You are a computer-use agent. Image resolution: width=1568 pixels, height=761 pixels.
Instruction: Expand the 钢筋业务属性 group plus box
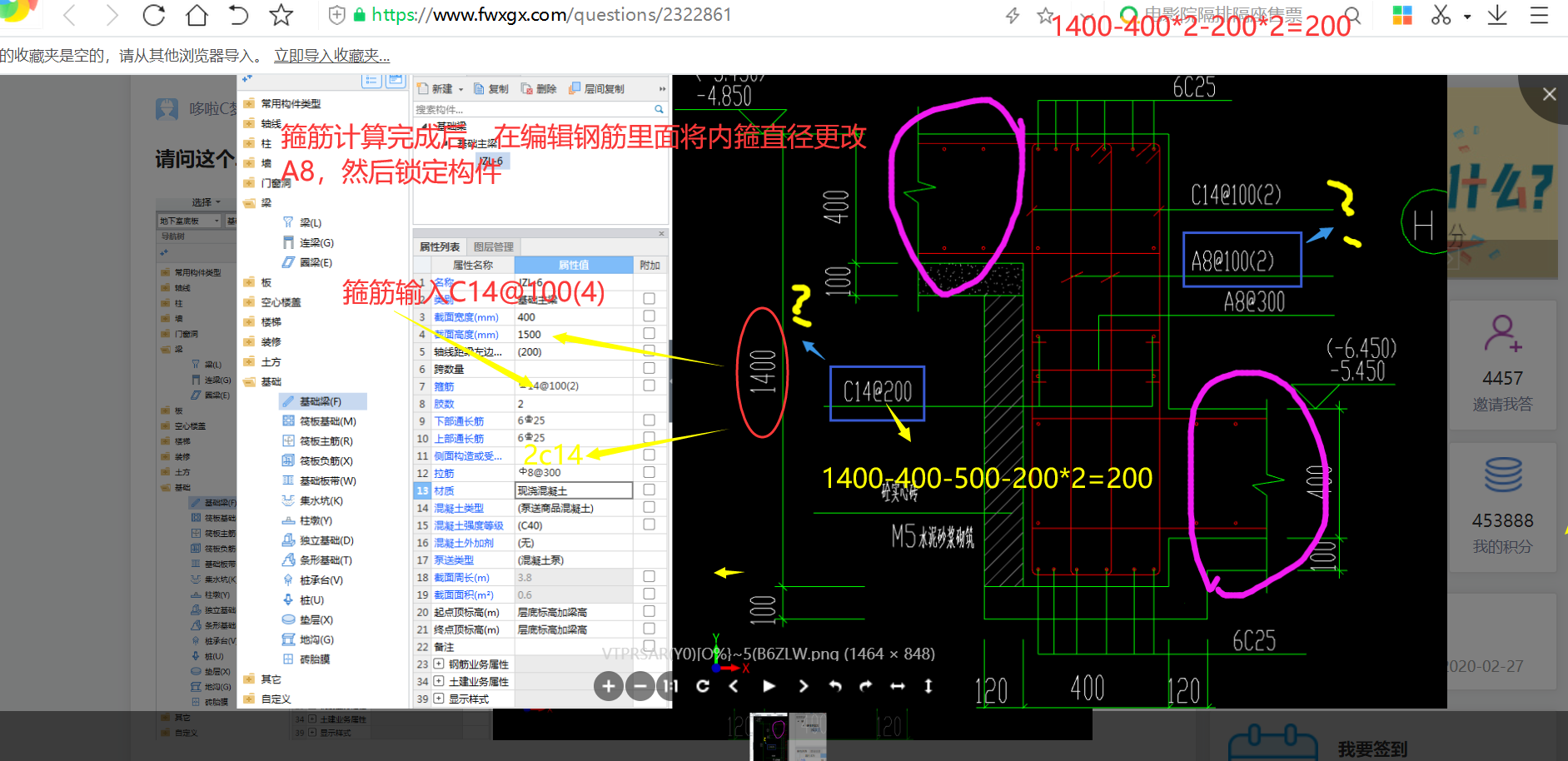(439, 664)
